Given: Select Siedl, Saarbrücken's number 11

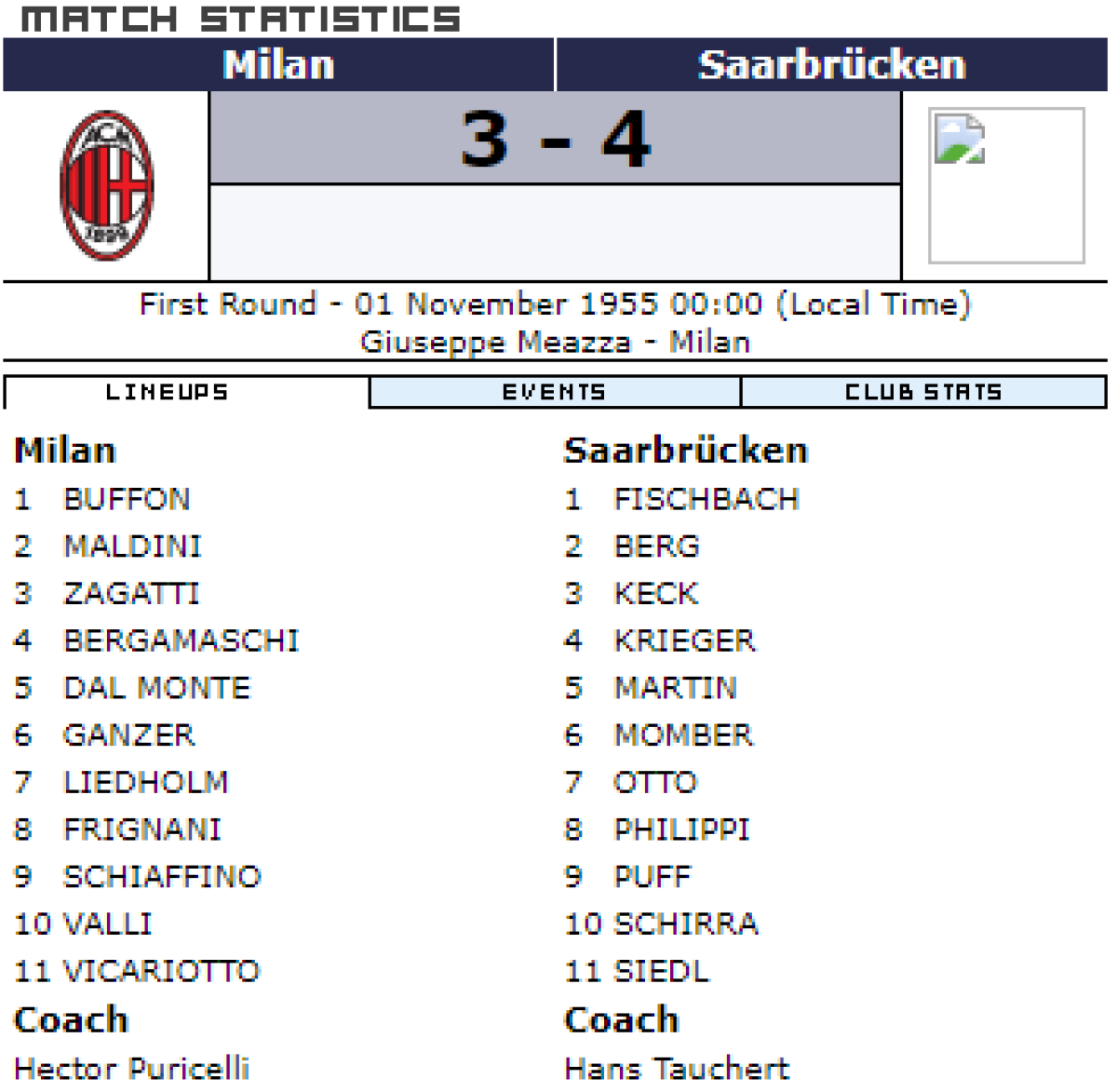Looking at the screenshot, I should coord(661,971).
